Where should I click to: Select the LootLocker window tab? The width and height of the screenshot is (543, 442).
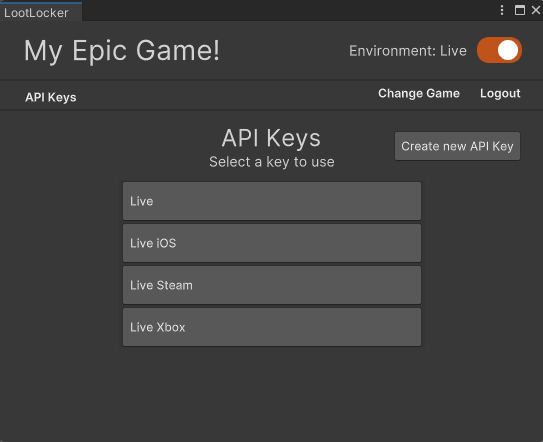pyautogui.click(x=41, y=12)
